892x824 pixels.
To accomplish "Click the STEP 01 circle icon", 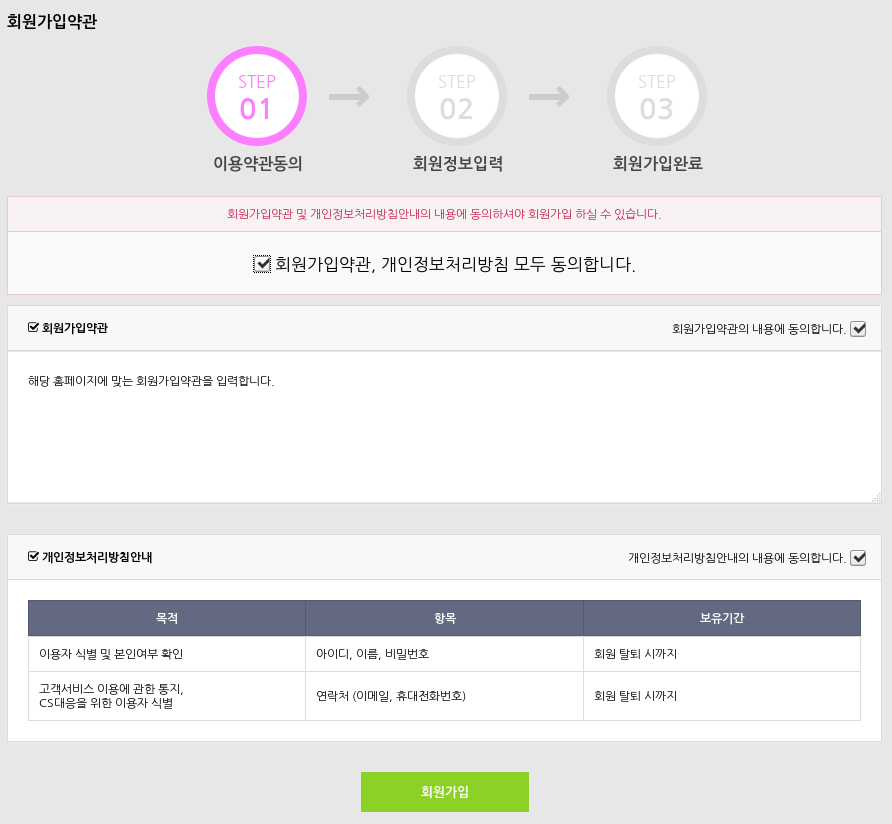I will (x=256, y=96).
